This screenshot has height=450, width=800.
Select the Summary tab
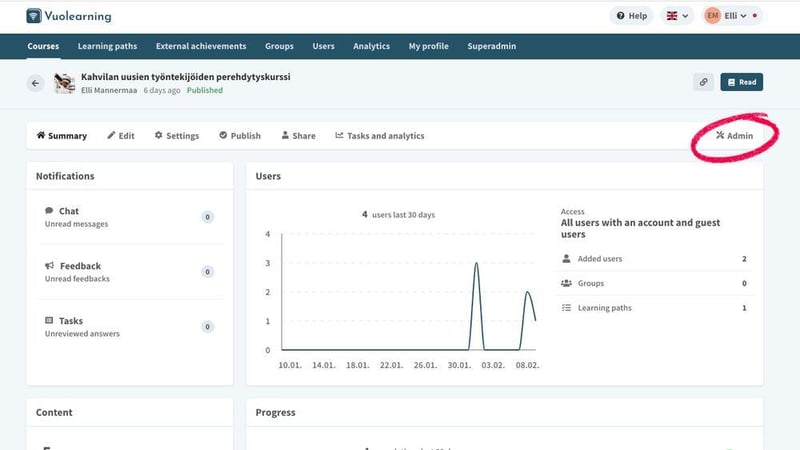point(62,136)
